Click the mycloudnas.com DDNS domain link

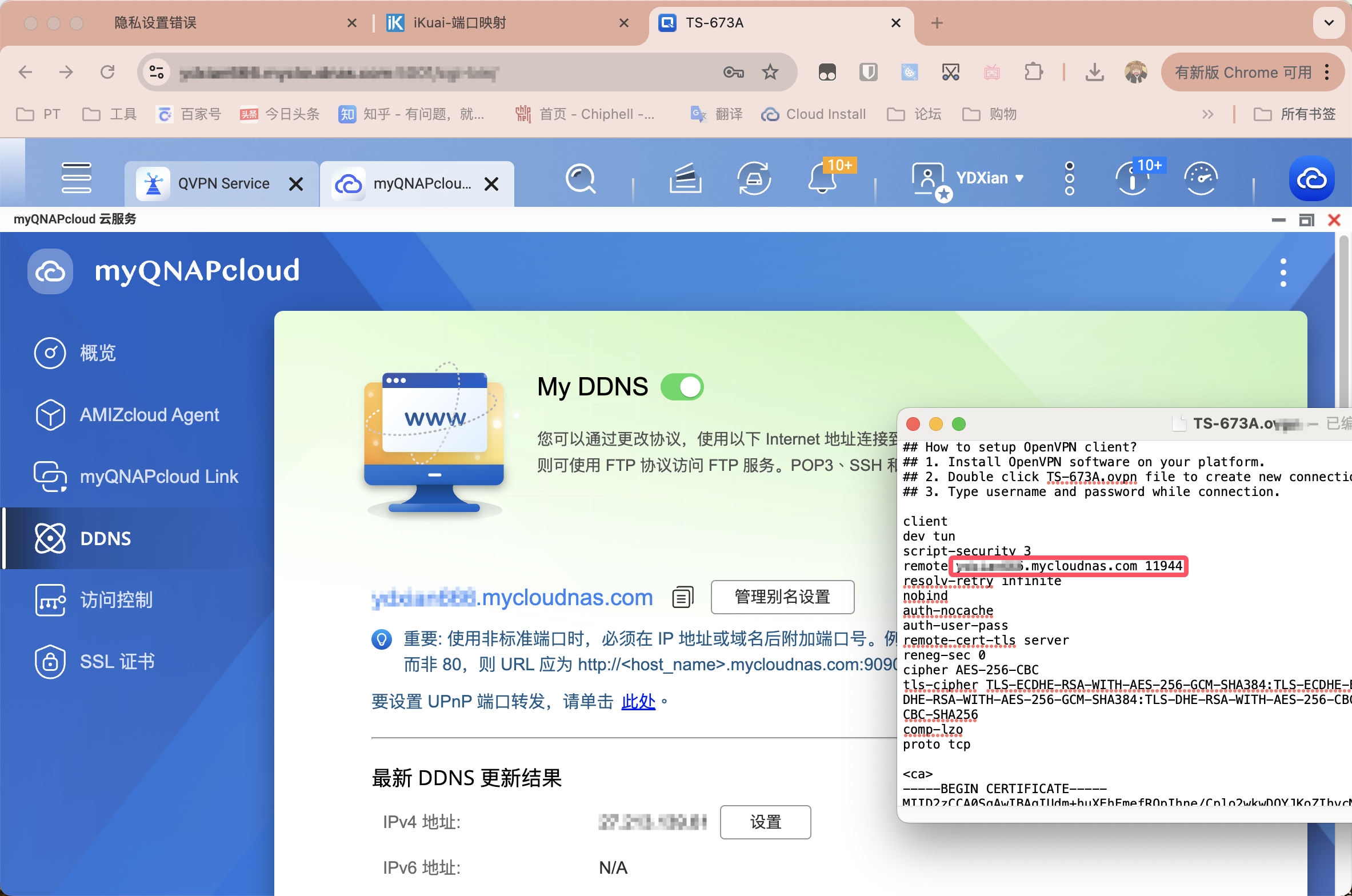point(513,598)
